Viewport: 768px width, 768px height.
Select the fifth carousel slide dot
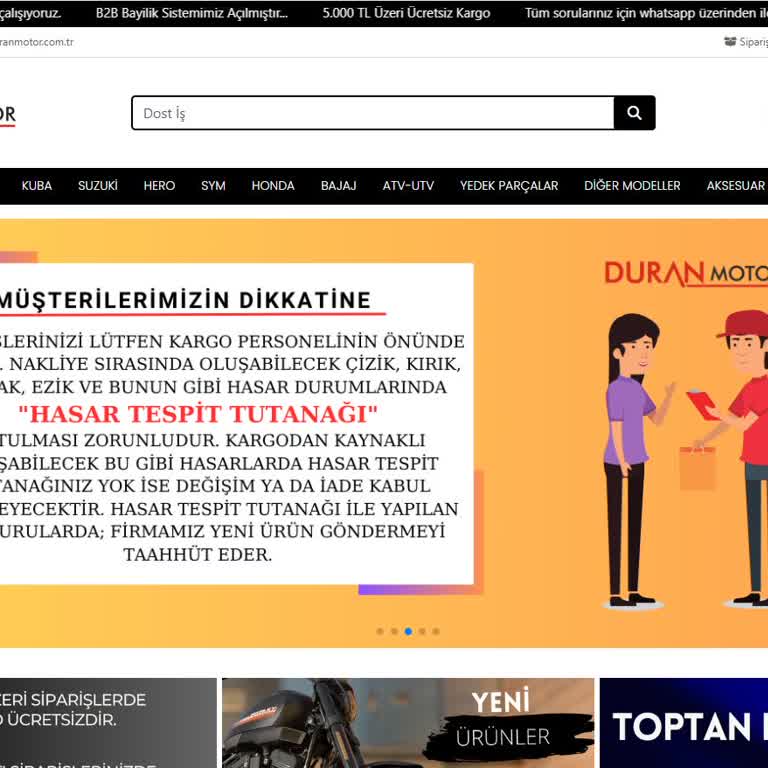[436, 631]
